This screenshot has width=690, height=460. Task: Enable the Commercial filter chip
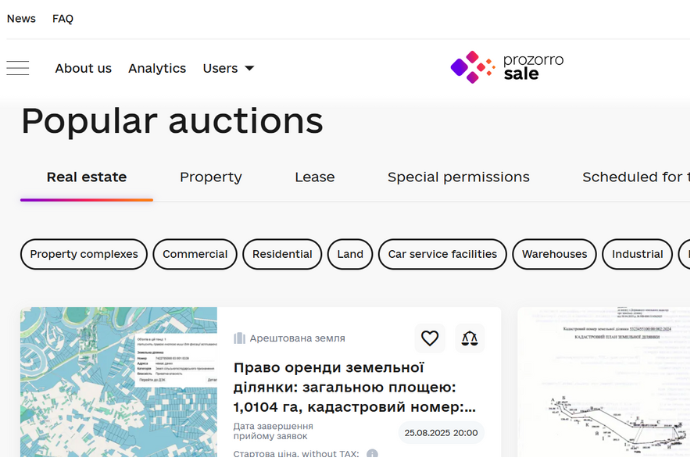195,254
